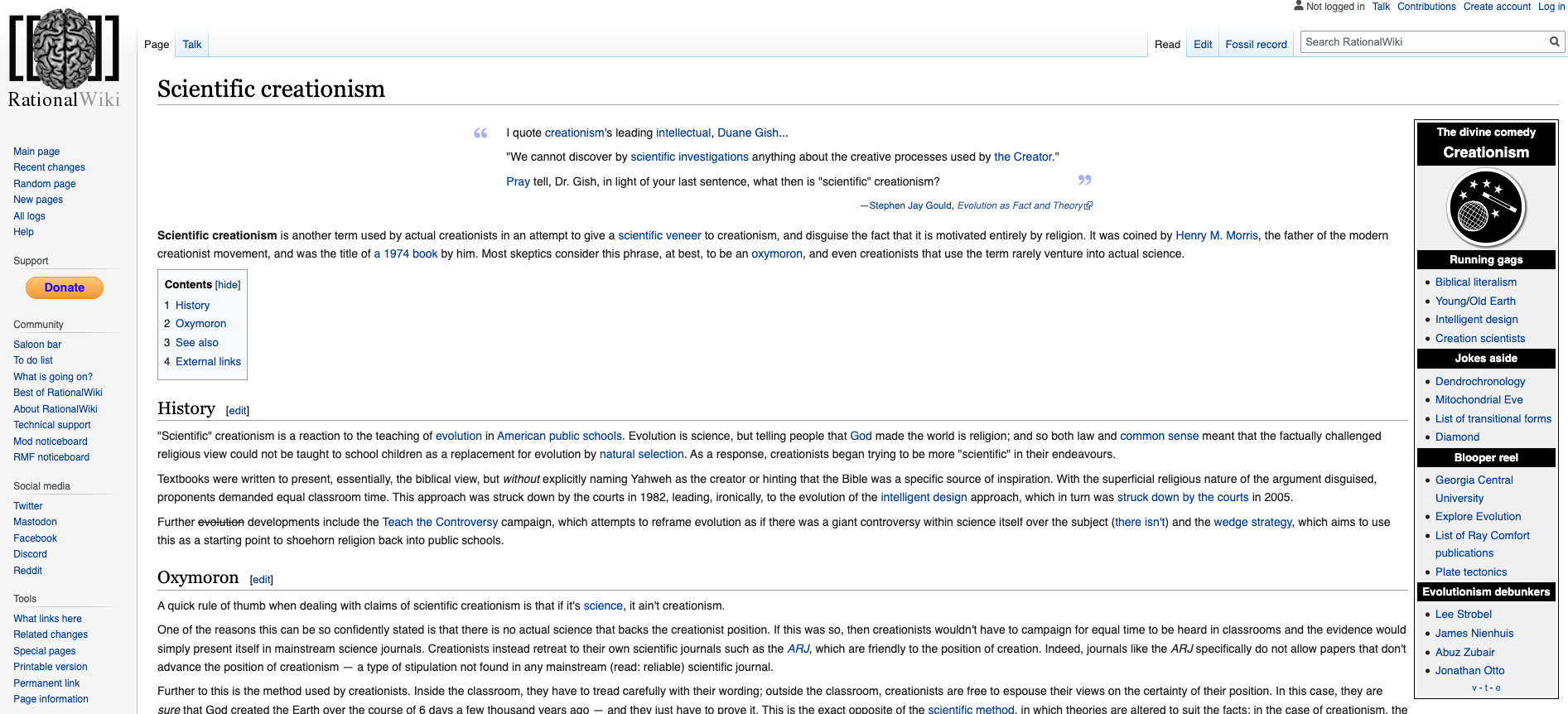Open To do list link

point(33,360)
